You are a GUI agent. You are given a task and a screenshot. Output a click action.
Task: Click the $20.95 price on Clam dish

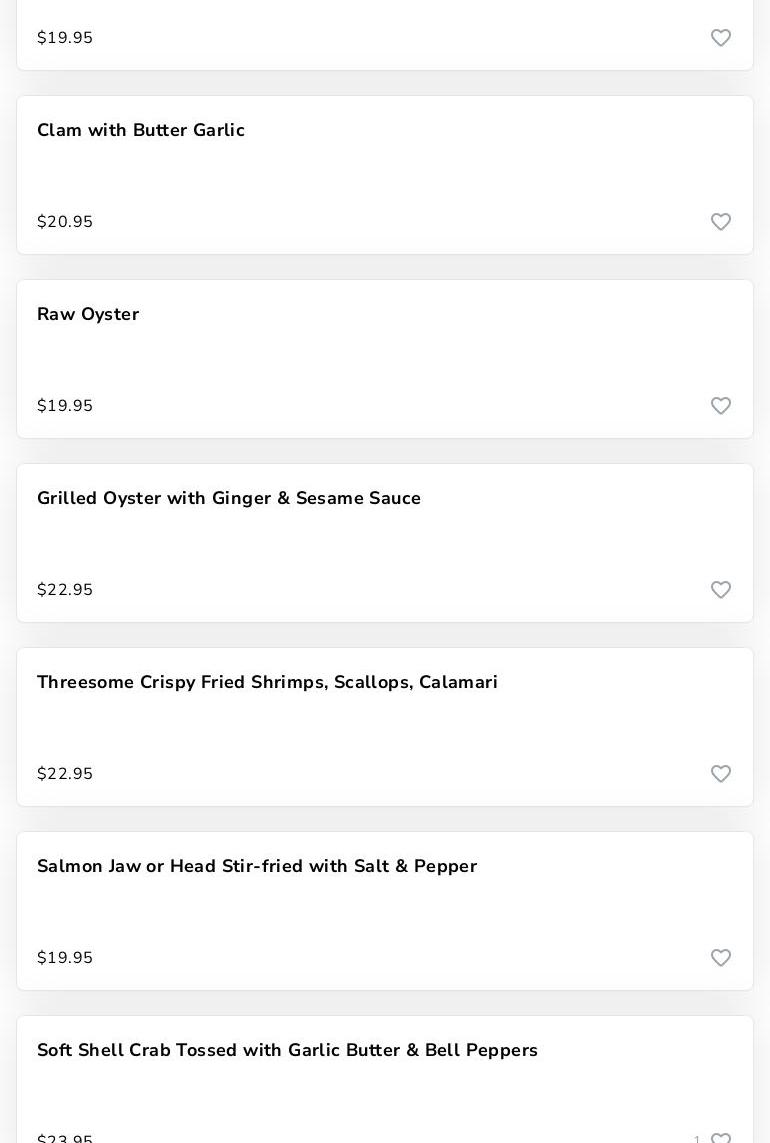pos(65,222)
